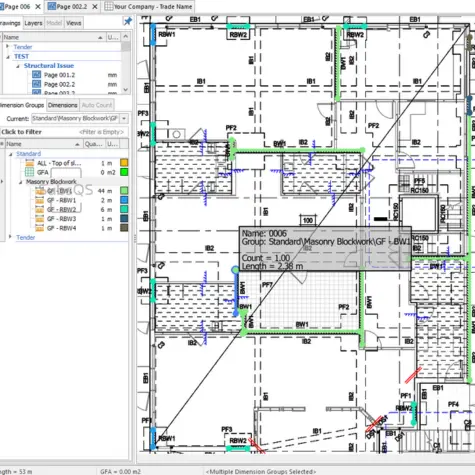Select the GF - RBW1 row
475x475 pixels.
(x=61, y=200)
